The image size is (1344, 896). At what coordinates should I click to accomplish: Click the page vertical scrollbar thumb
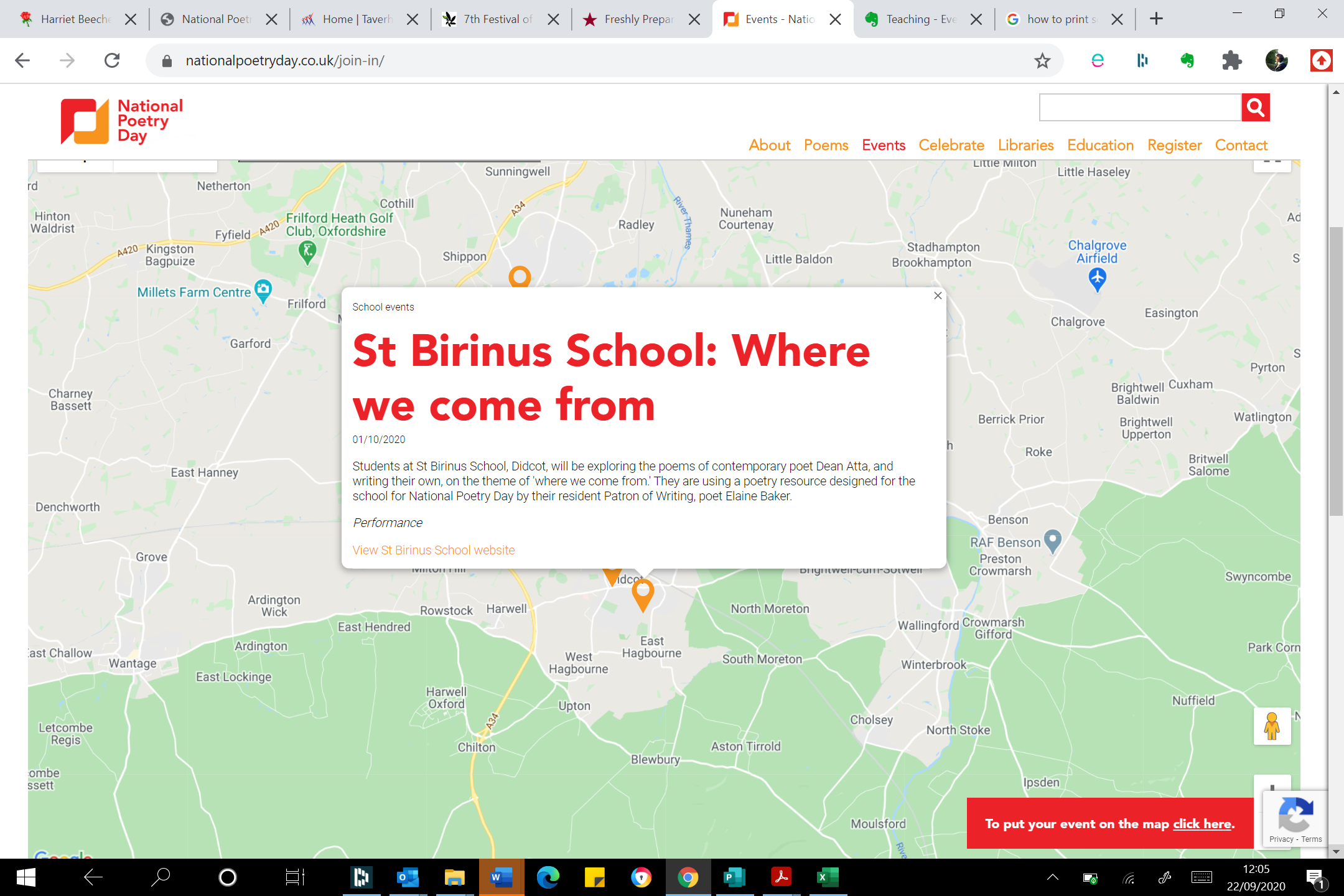[x=1336, y=371]
